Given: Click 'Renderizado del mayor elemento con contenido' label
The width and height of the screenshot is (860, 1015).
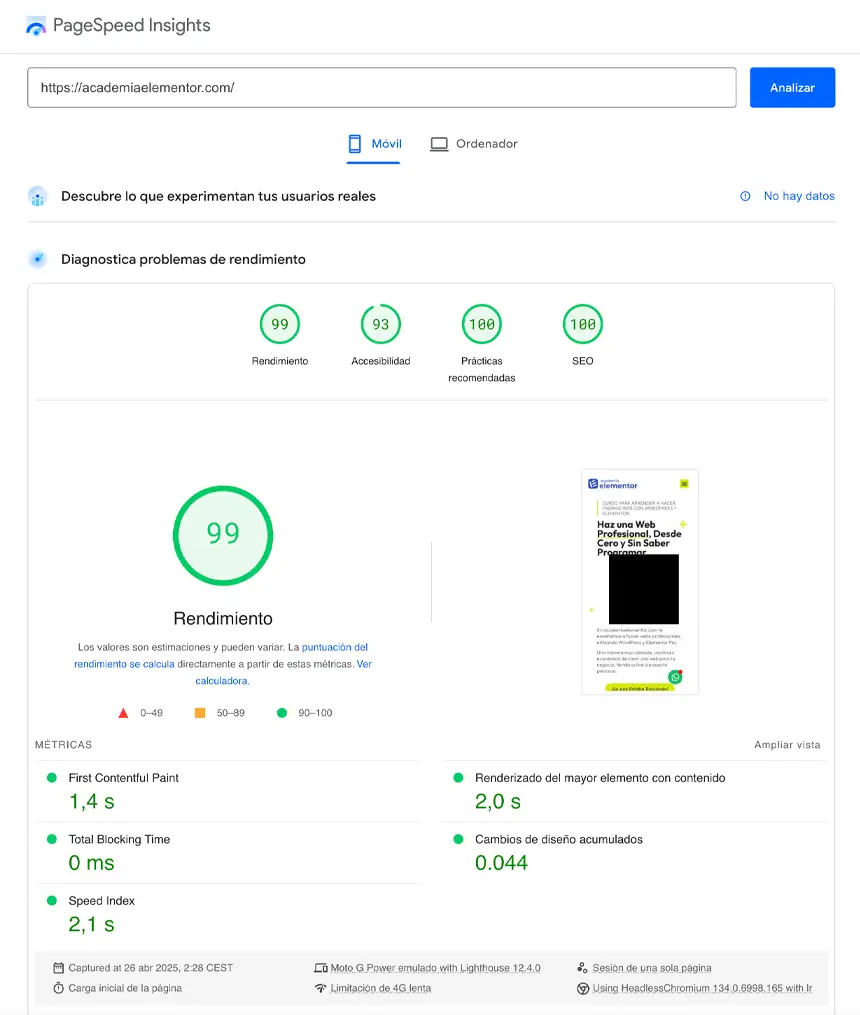Looking at the screenshot, I should (x=600, y=778).
